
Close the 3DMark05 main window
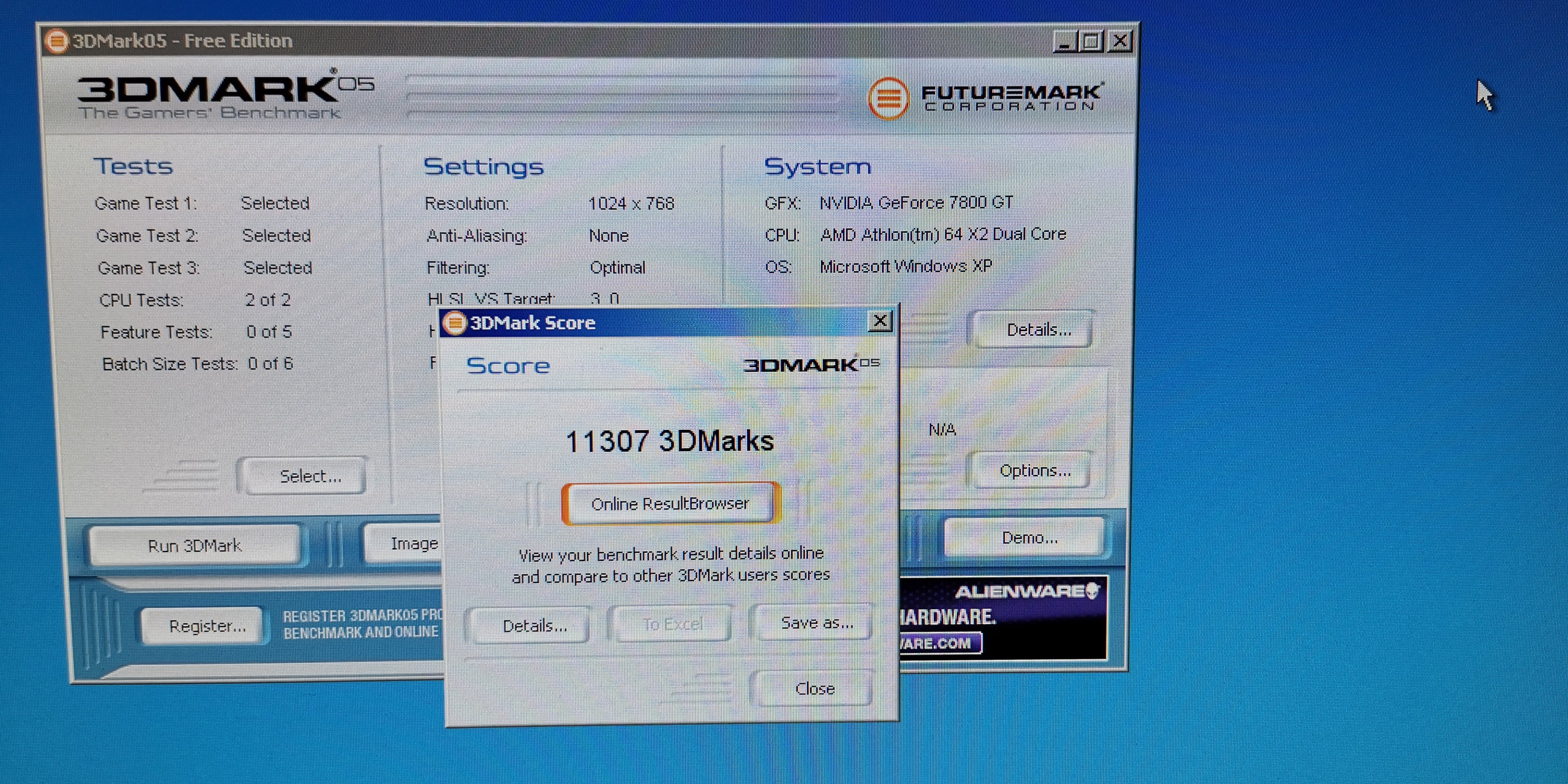(1119, 41)
